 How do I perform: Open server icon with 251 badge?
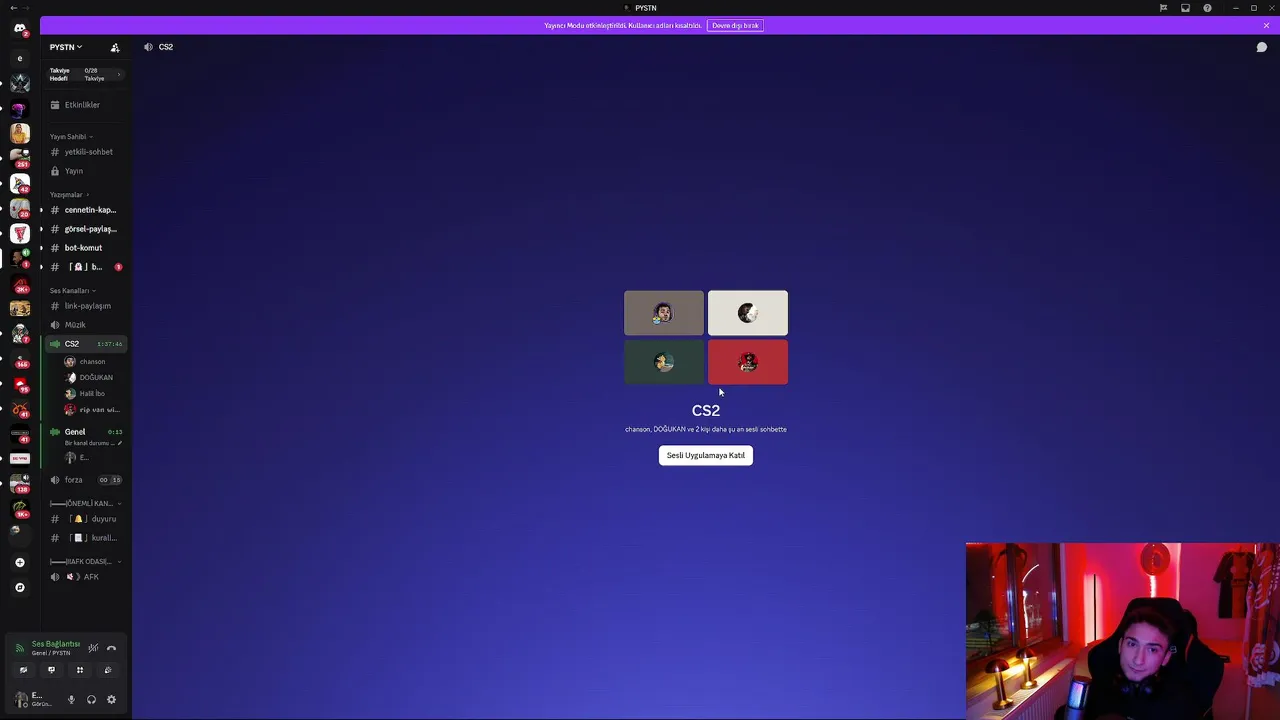point(20,158)
